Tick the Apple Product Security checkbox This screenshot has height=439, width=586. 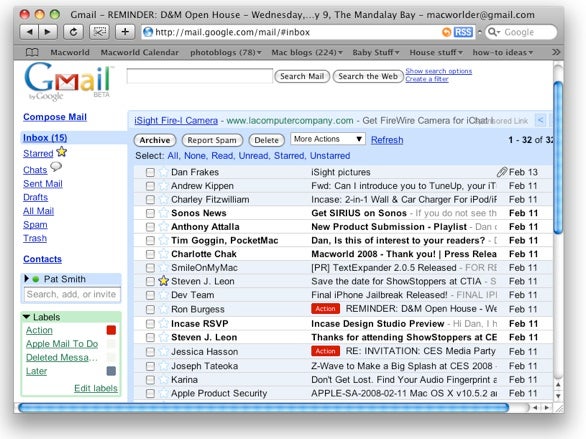[150, 393]
